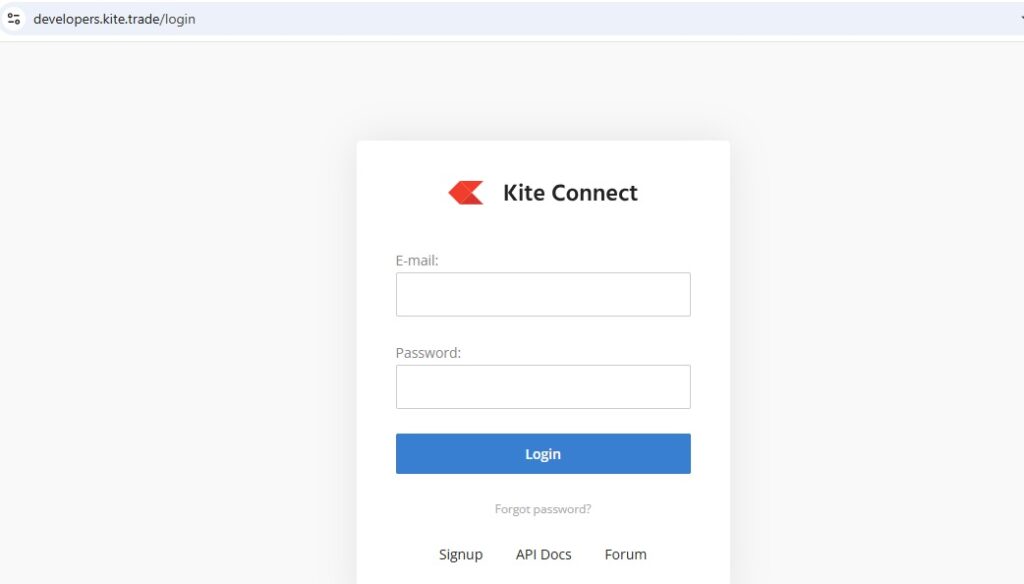Click inside the Password input box
Screen dimensions: 1024x584
[x=543, y=386]
